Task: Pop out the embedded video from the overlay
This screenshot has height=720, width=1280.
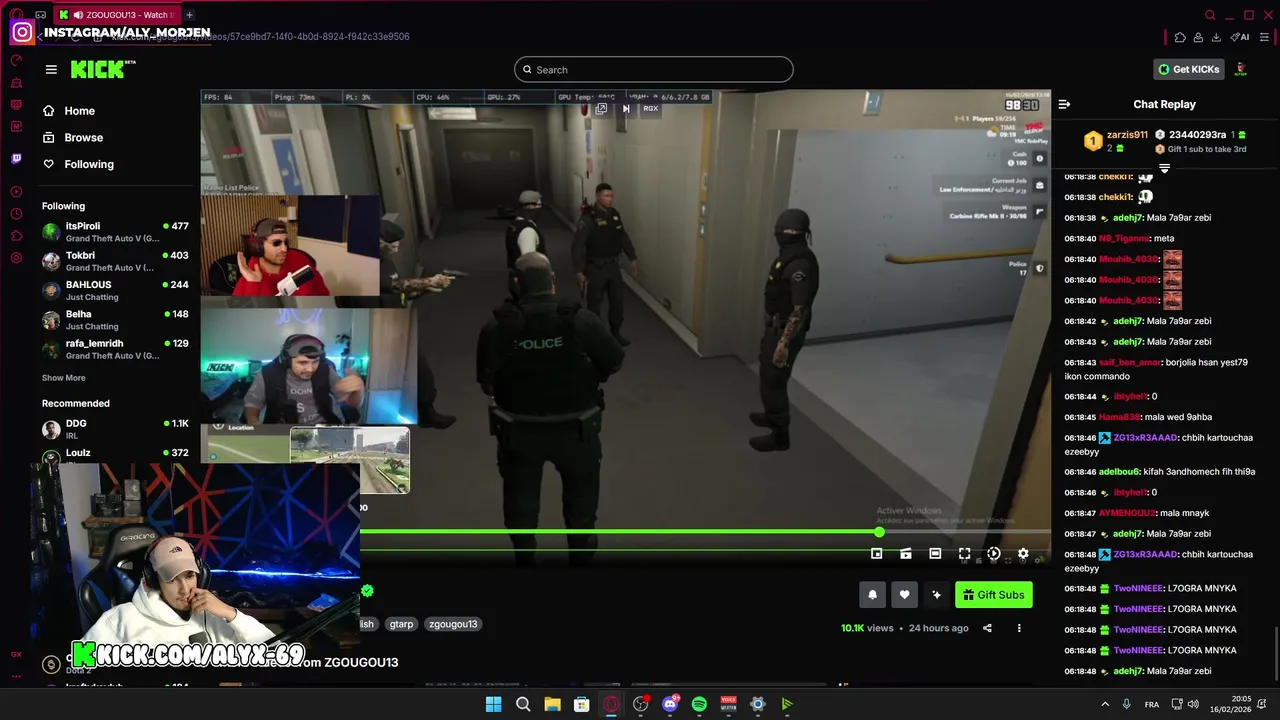Action: (x=601, y=108)
